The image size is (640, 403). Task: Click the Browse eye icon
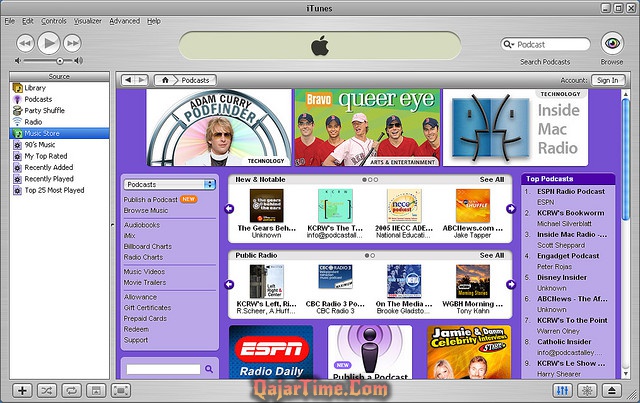612,44
